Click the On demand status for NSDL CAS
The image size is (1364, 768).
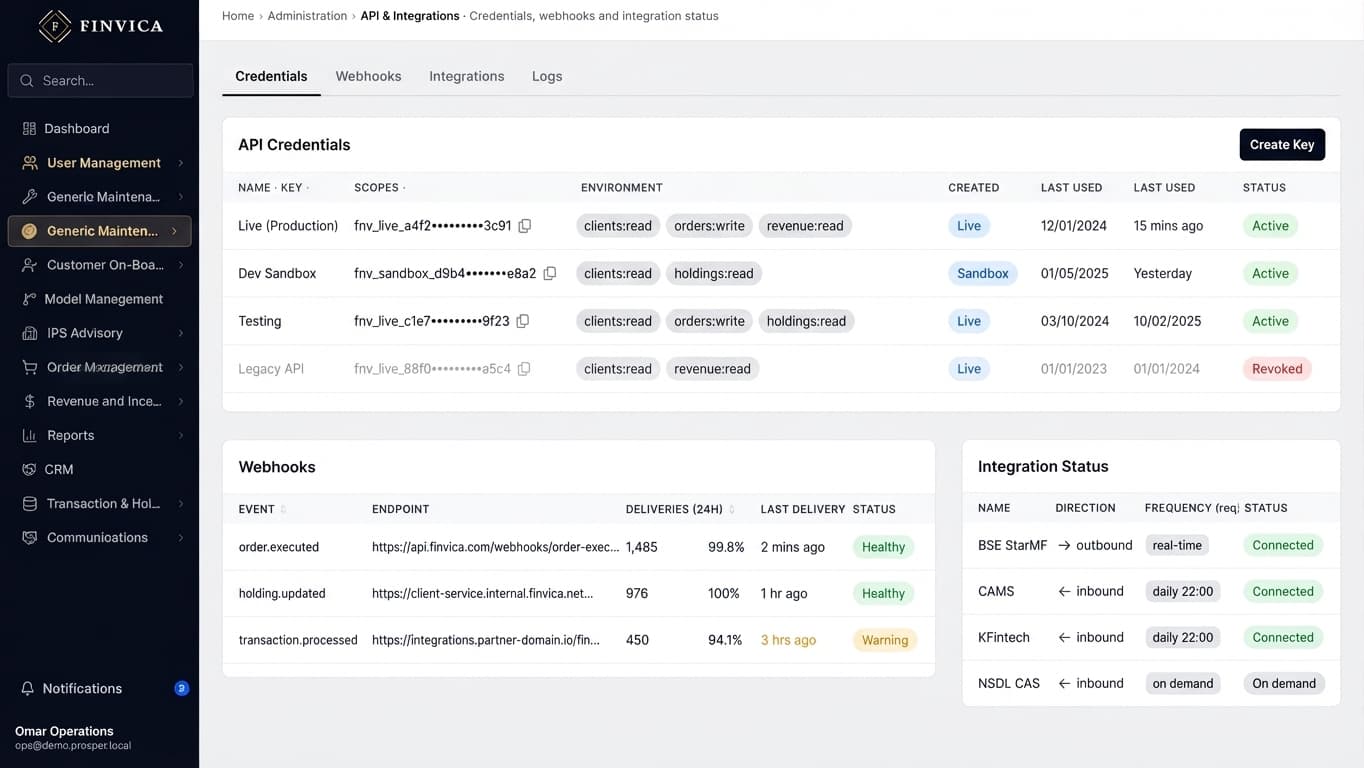1284,683
